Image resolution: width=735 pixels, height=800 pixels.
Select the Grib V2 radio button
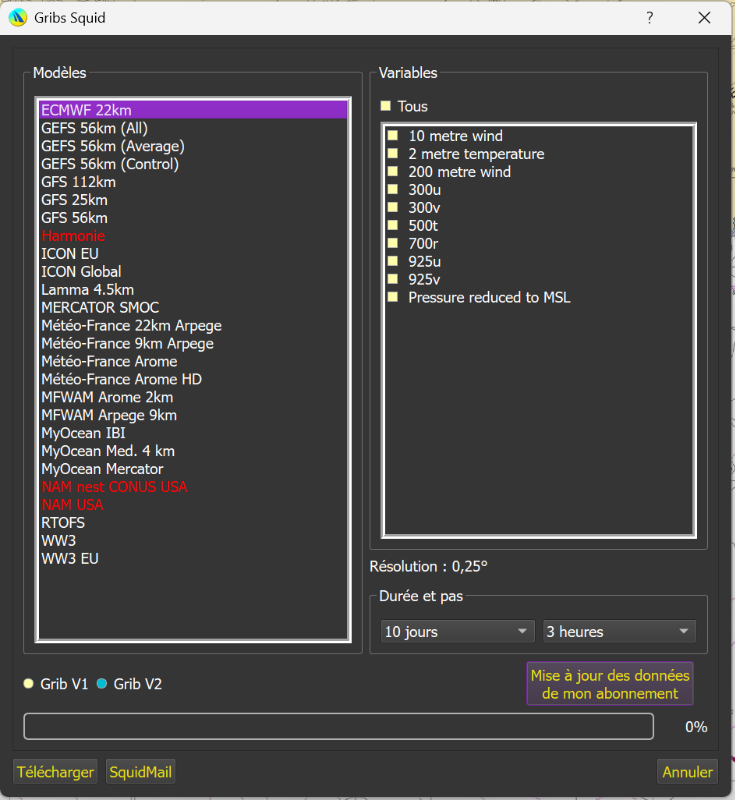(x=102, y=684)
